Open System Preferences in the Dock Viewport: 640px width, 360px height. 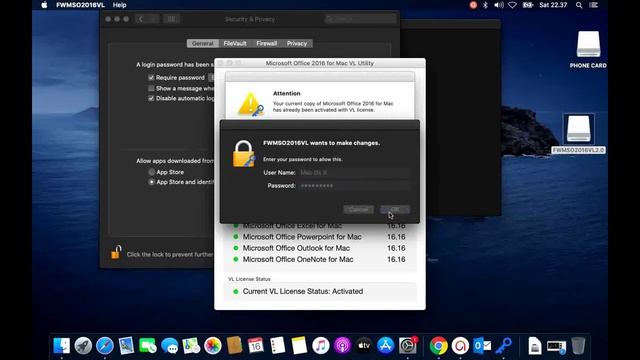click(x=407, y=346)
